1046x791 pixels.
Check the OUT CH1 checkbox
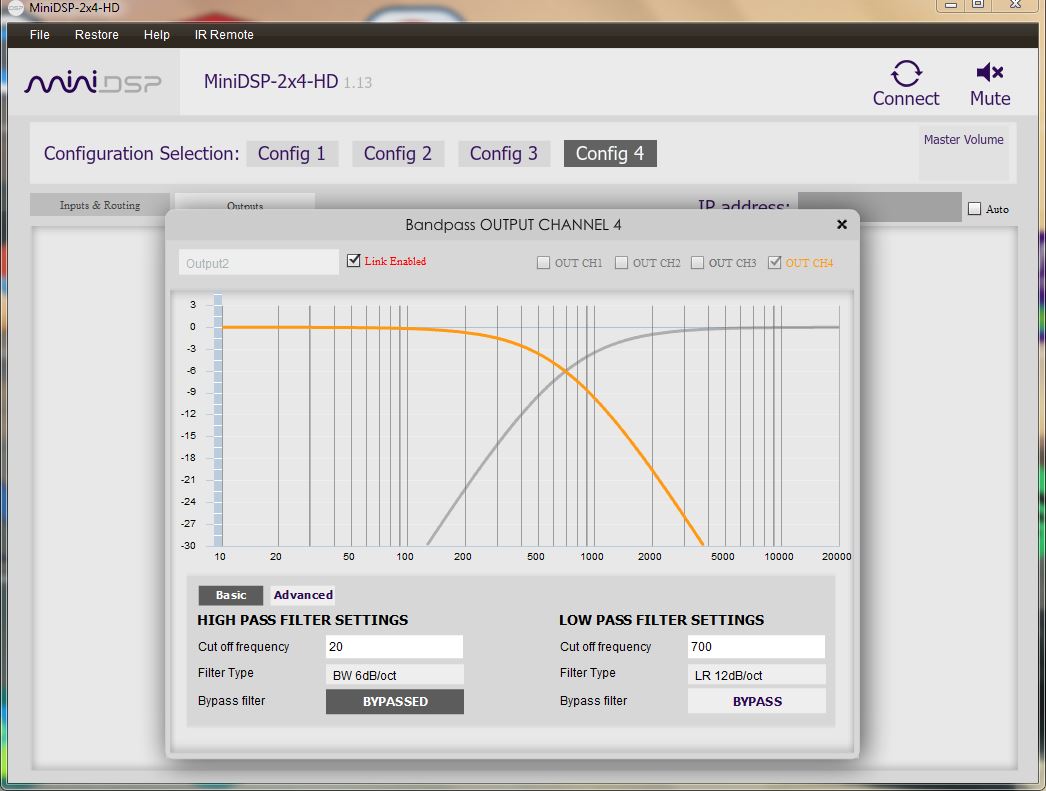pos(543,263)
